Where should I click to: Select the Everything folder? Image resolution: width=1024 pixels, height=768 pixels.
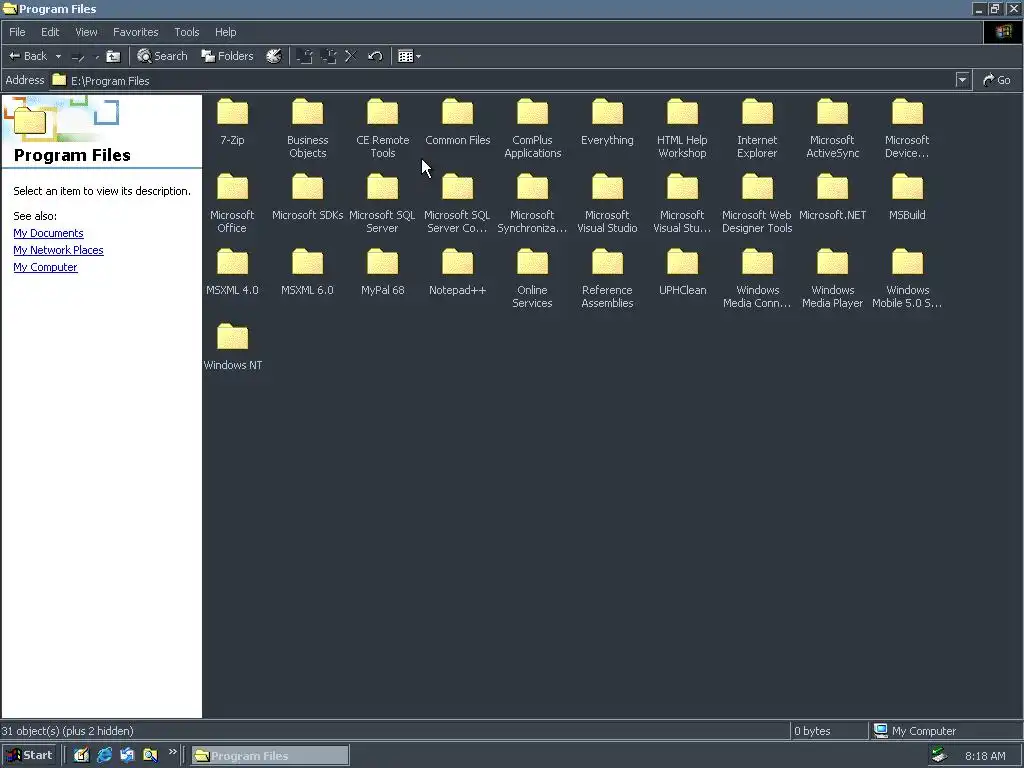pos(607,123)
